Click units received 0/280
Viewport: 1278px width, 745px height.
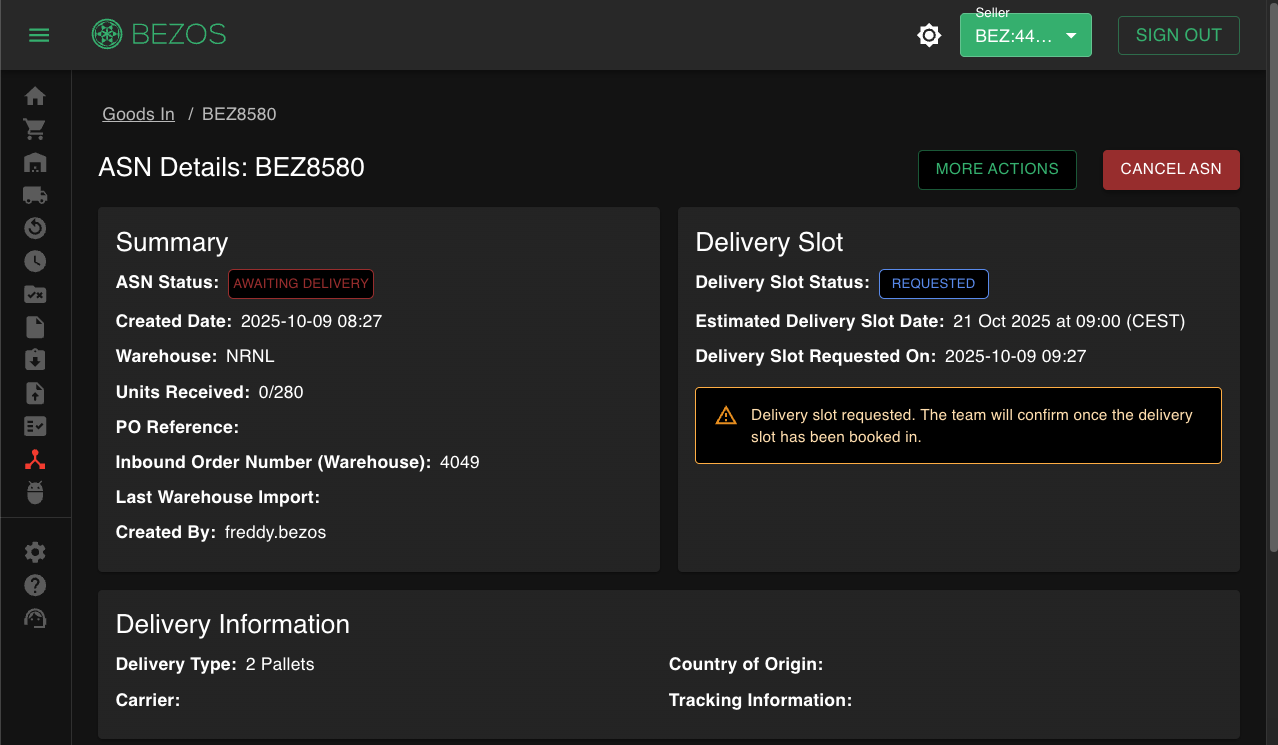[x=281, y=392]
